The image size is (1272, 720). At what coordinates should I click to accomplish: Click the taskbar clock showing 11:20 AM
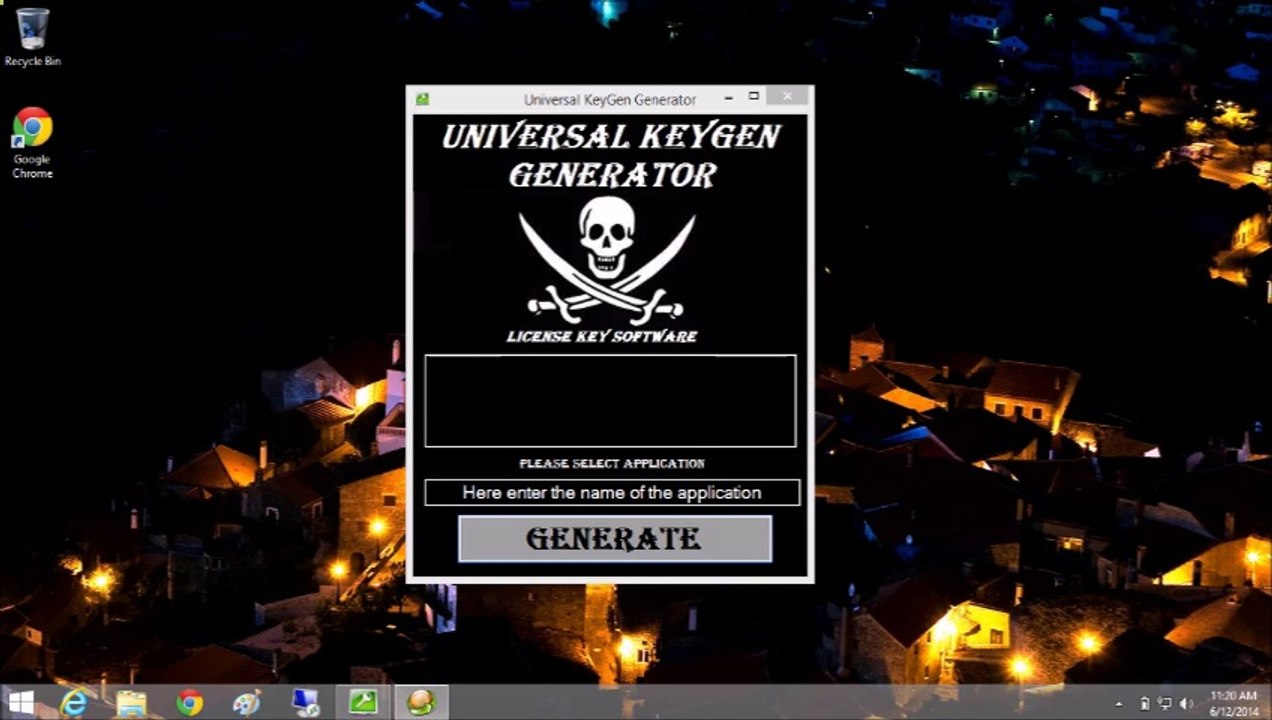(1233, 703)
